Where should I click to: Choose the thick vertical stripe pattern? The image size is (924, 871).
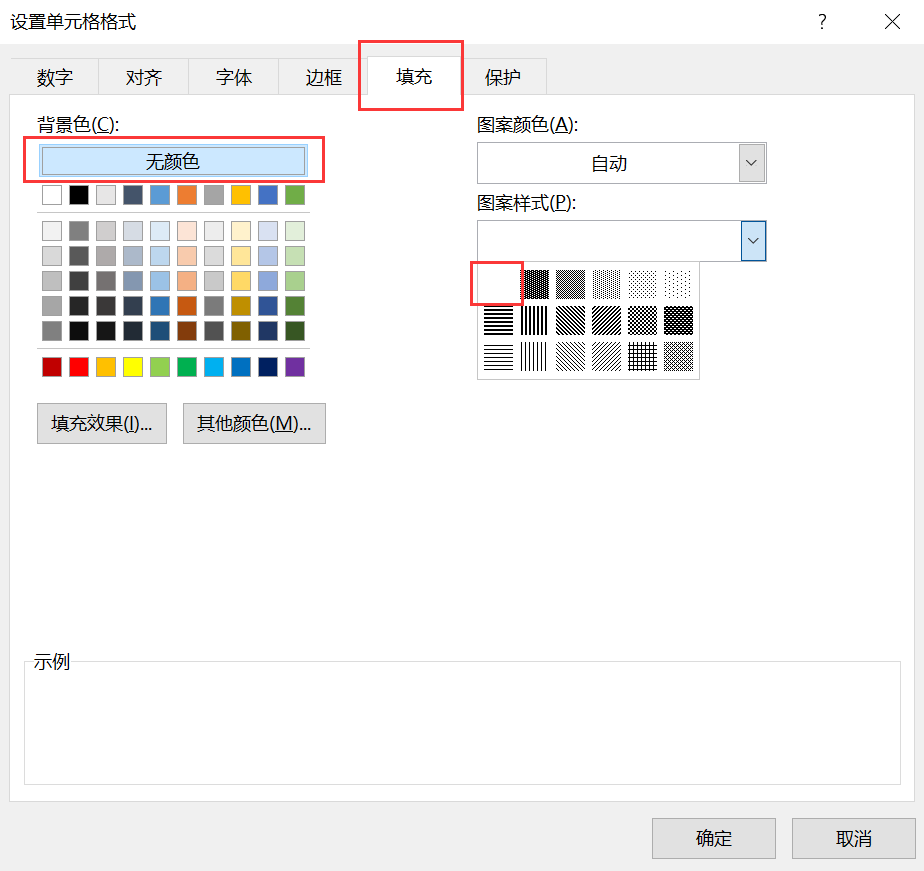534,321
